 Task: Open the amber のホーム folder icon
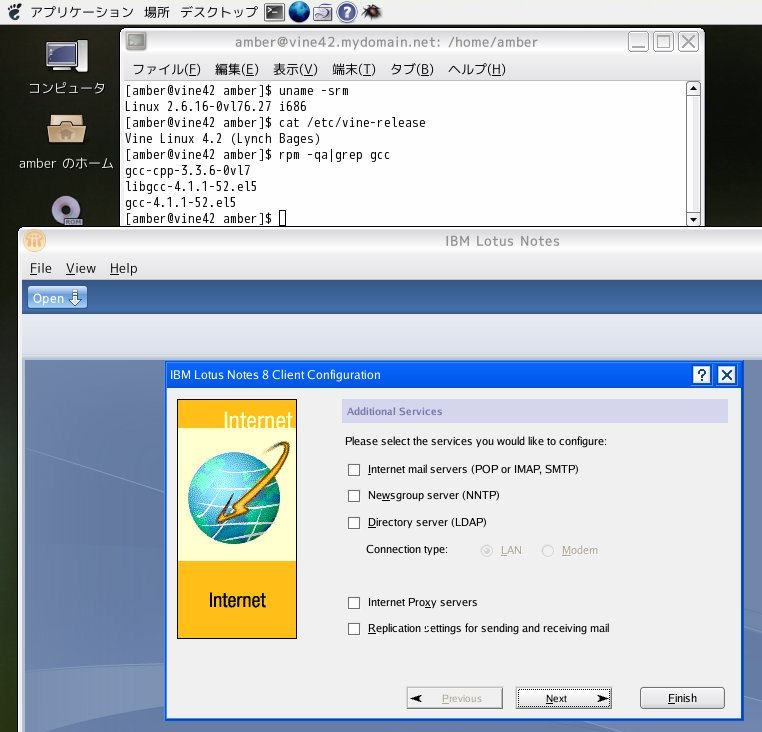click(66, 142)
